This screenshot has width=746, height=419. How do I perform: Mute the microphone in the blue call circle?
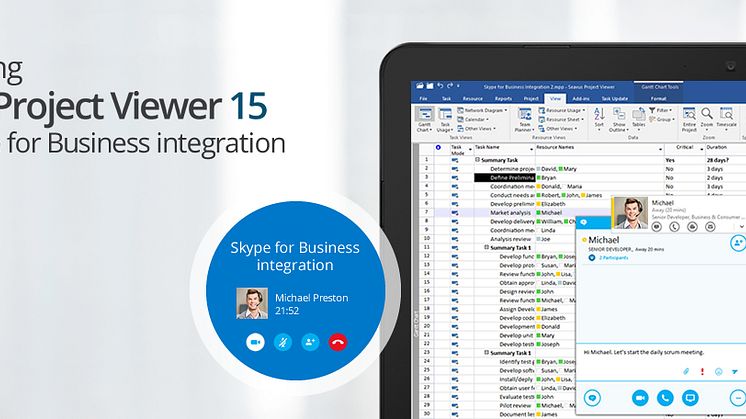pyautogui.click(x=283, y=342)
